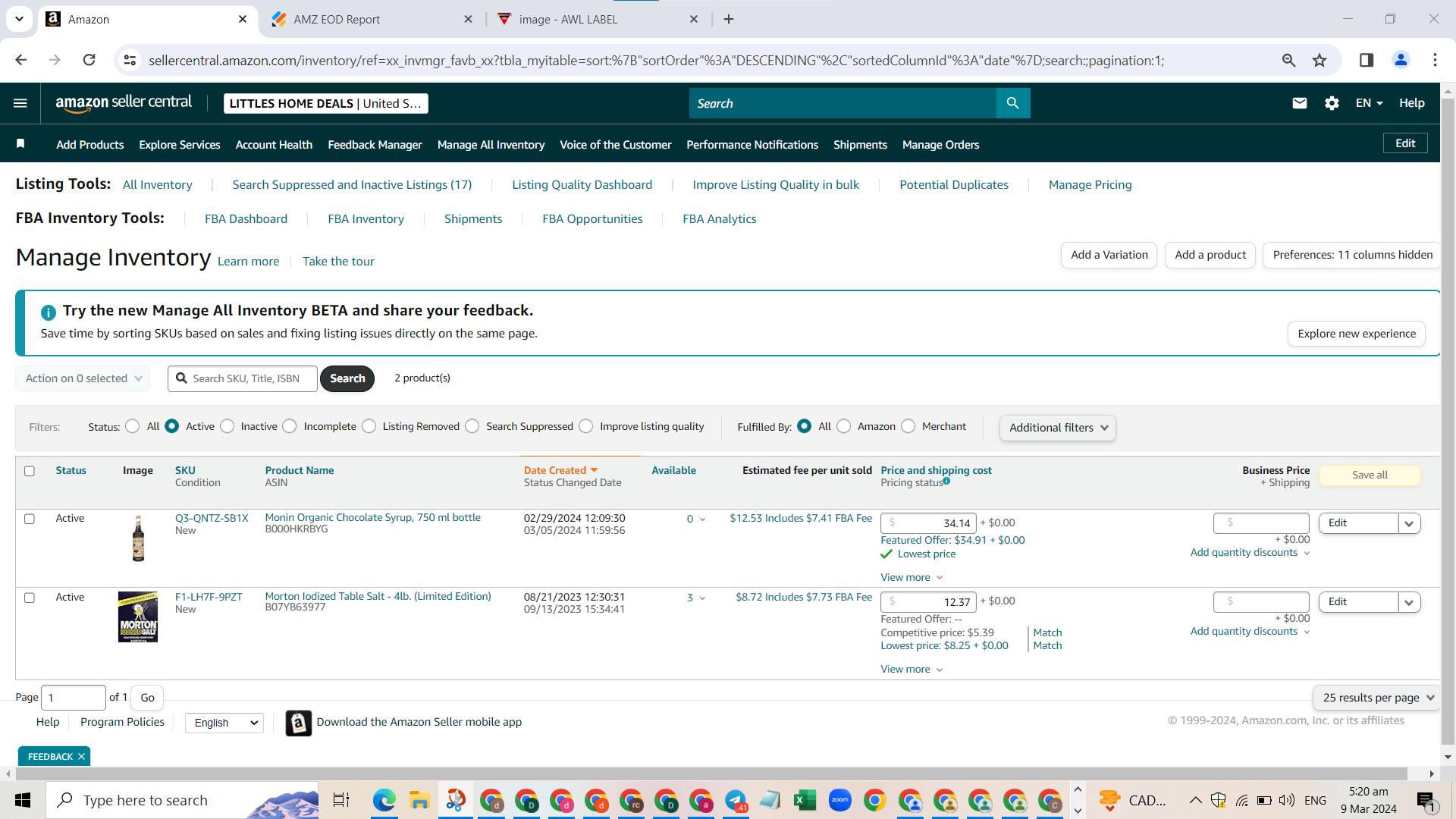Go back with the browser back arrow
This screenshot has width=1456, height=819.
click(x=21, y=60)
